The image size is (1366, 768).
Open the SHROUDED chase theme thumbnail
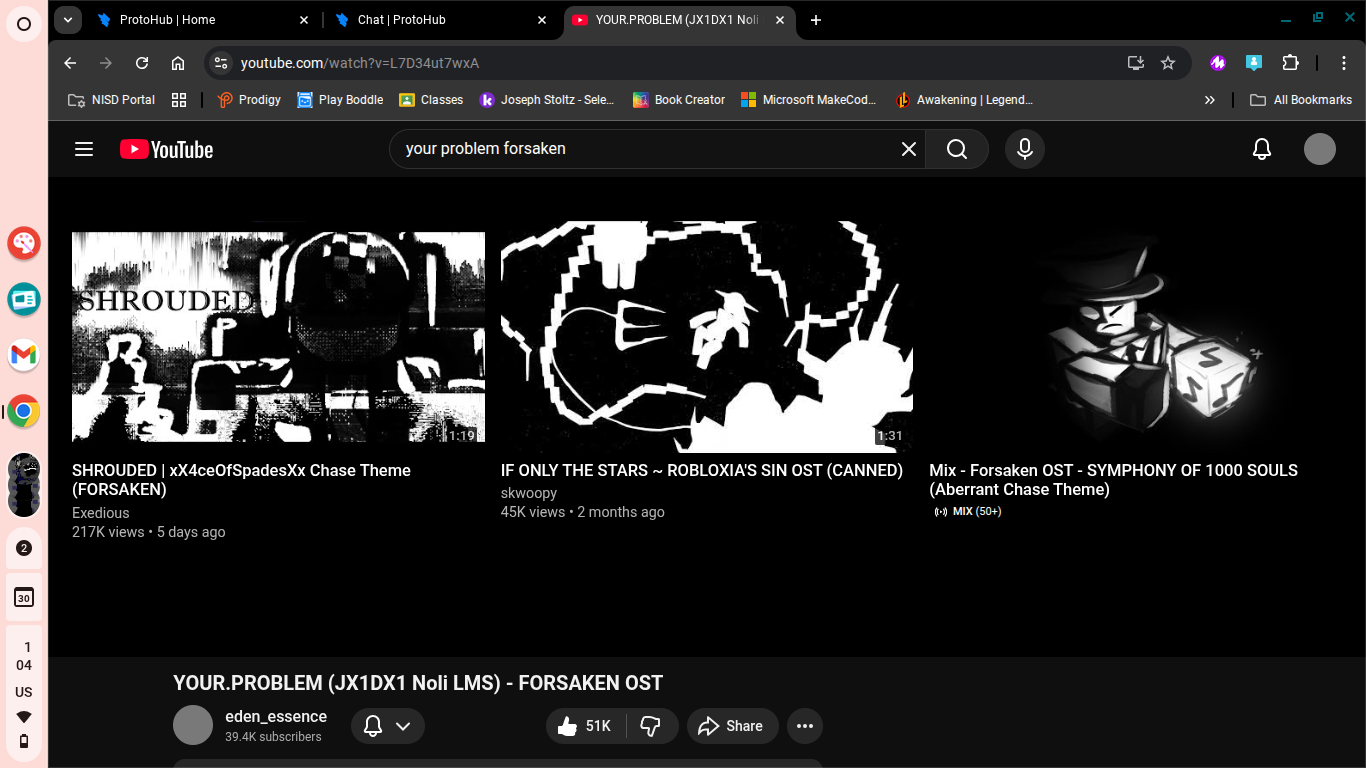tap(278, 335)
